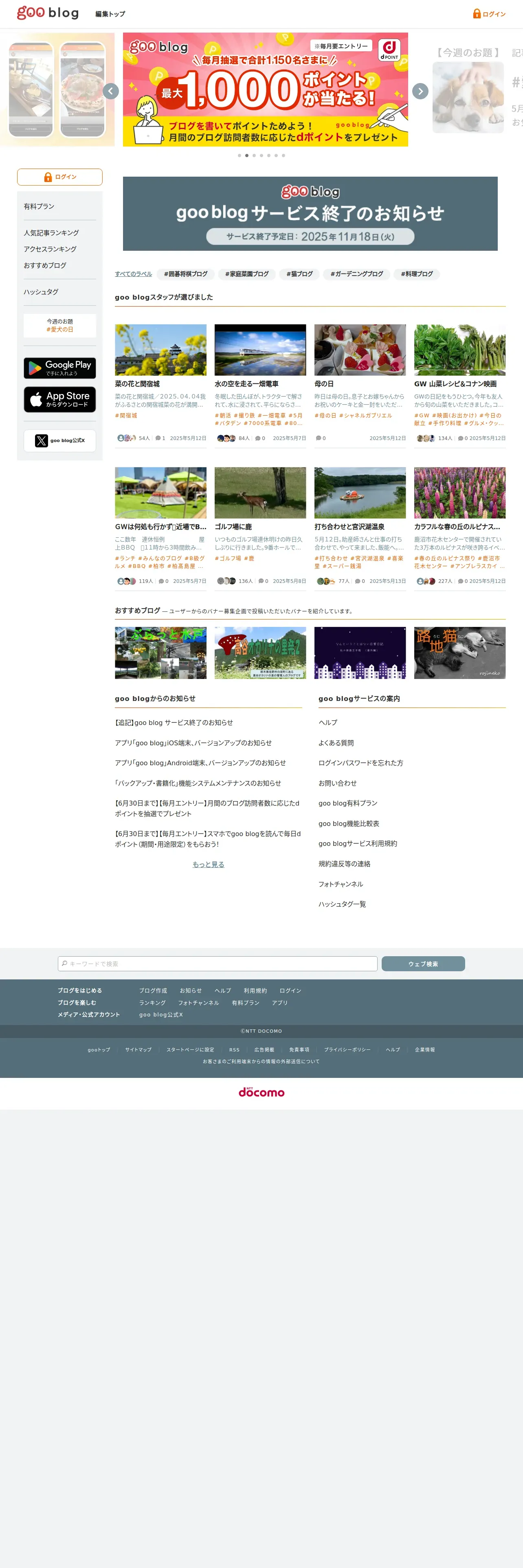Open カラフルな春の丘のルピナス article image

[x=460, y=493]
